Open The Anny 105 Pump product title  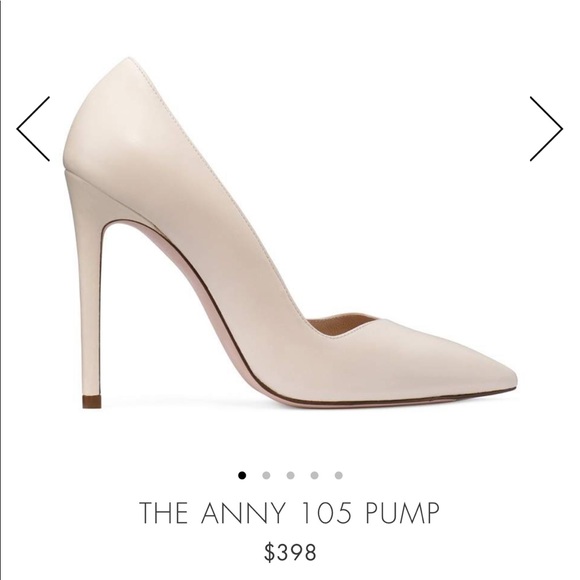290,513
